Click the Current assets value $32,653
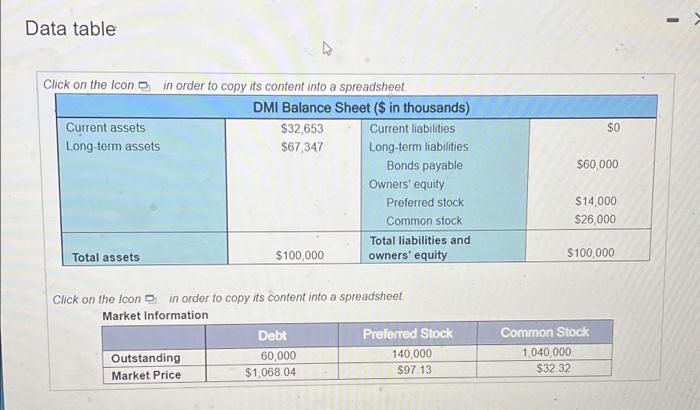The width and height of the screenshot is (700, 410). 302,129
